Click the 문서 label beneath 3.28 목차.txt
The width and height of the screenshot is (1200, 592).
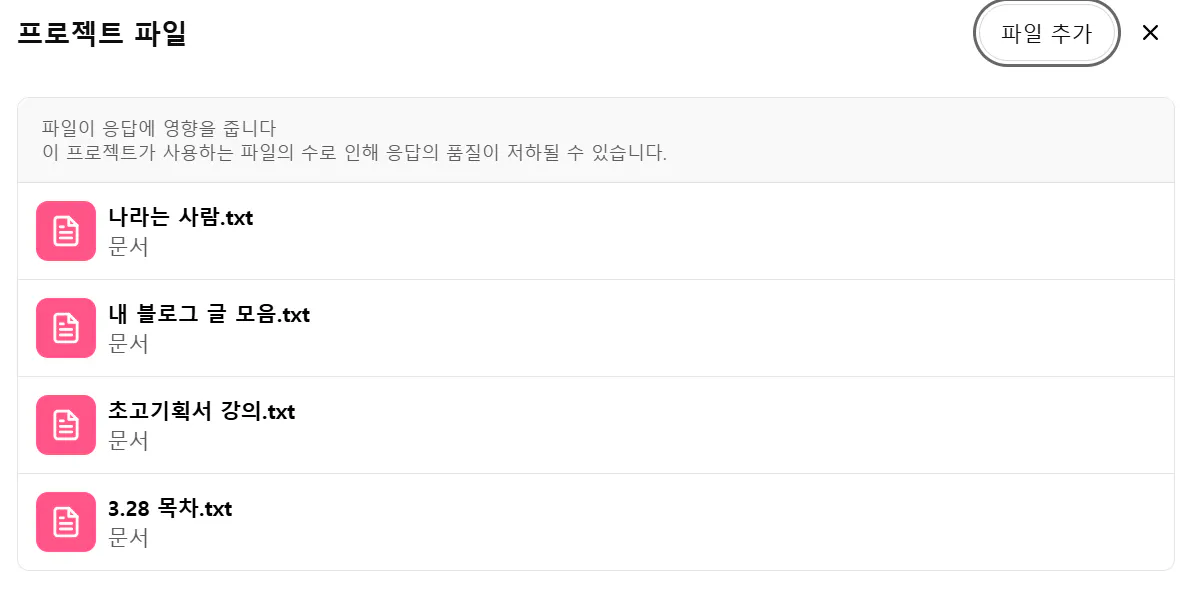click(128, 537)
